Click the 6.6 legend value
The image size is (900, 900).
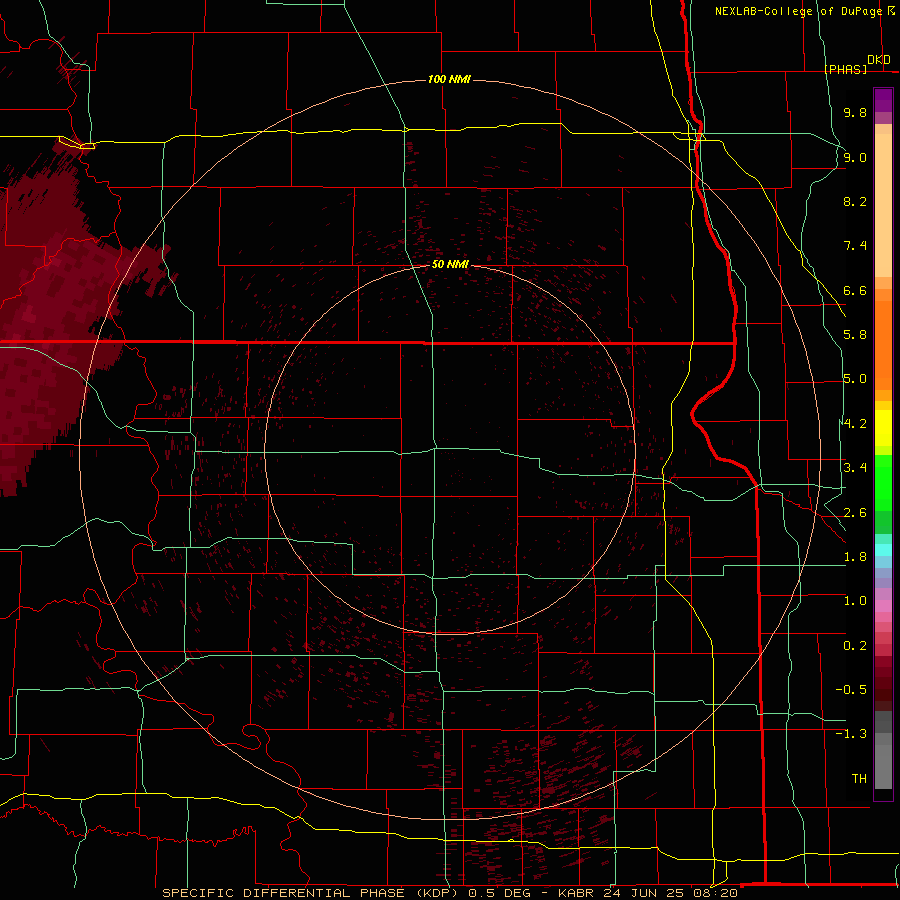click(855, 290)
